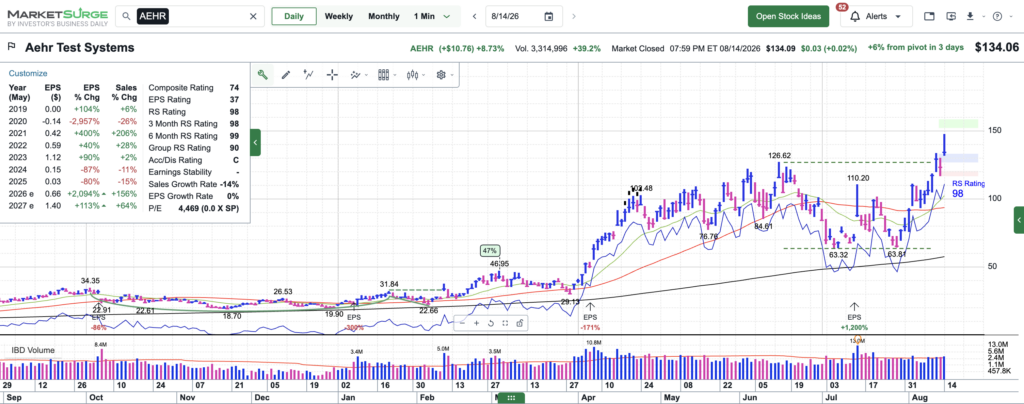The width and height of the screenshot is (1024, 404).
Task: Expand the right side panel green tab
Action: click(1019, 220)
